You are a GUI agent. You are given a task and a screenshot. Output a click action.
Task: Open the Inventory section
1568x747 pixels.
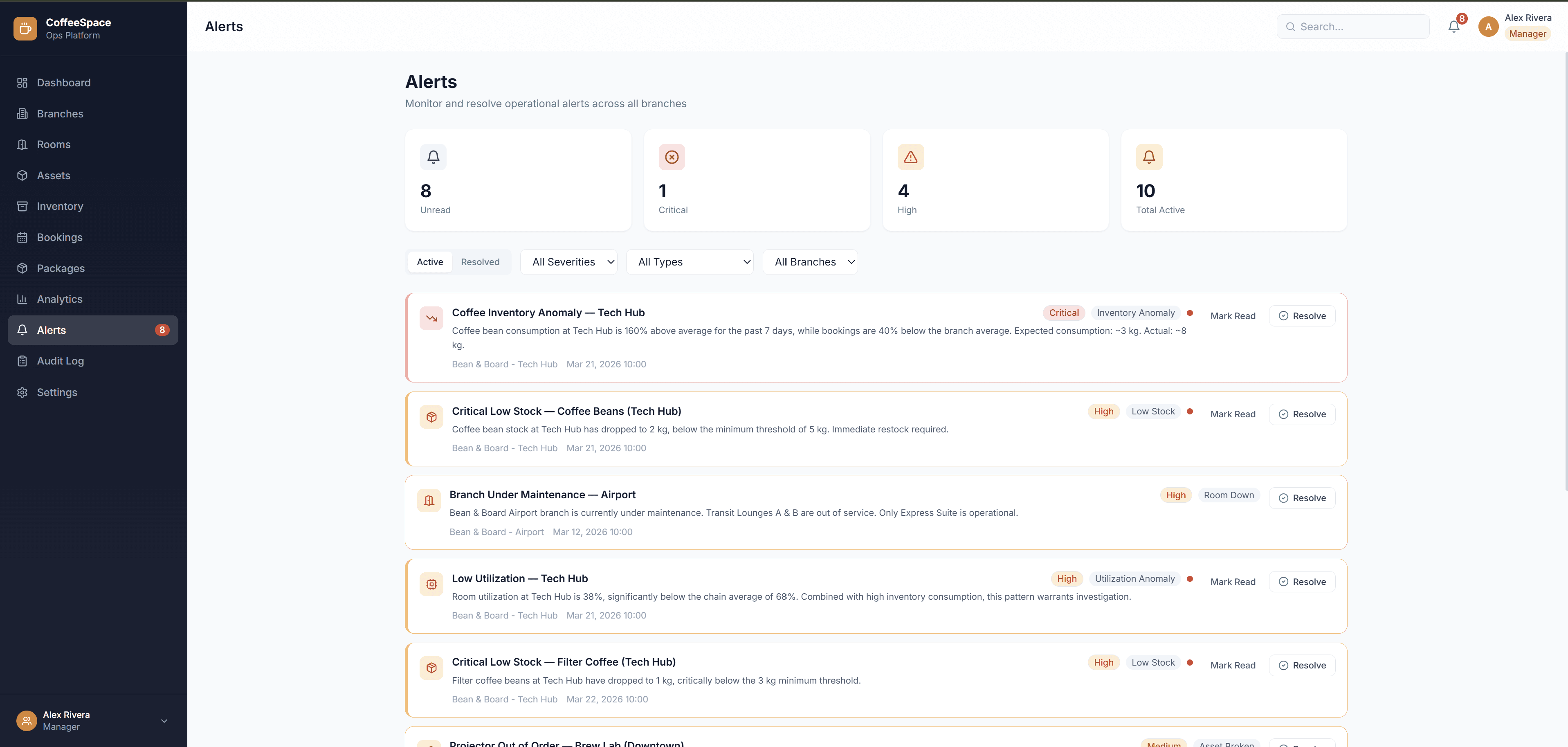pos(59,206)
